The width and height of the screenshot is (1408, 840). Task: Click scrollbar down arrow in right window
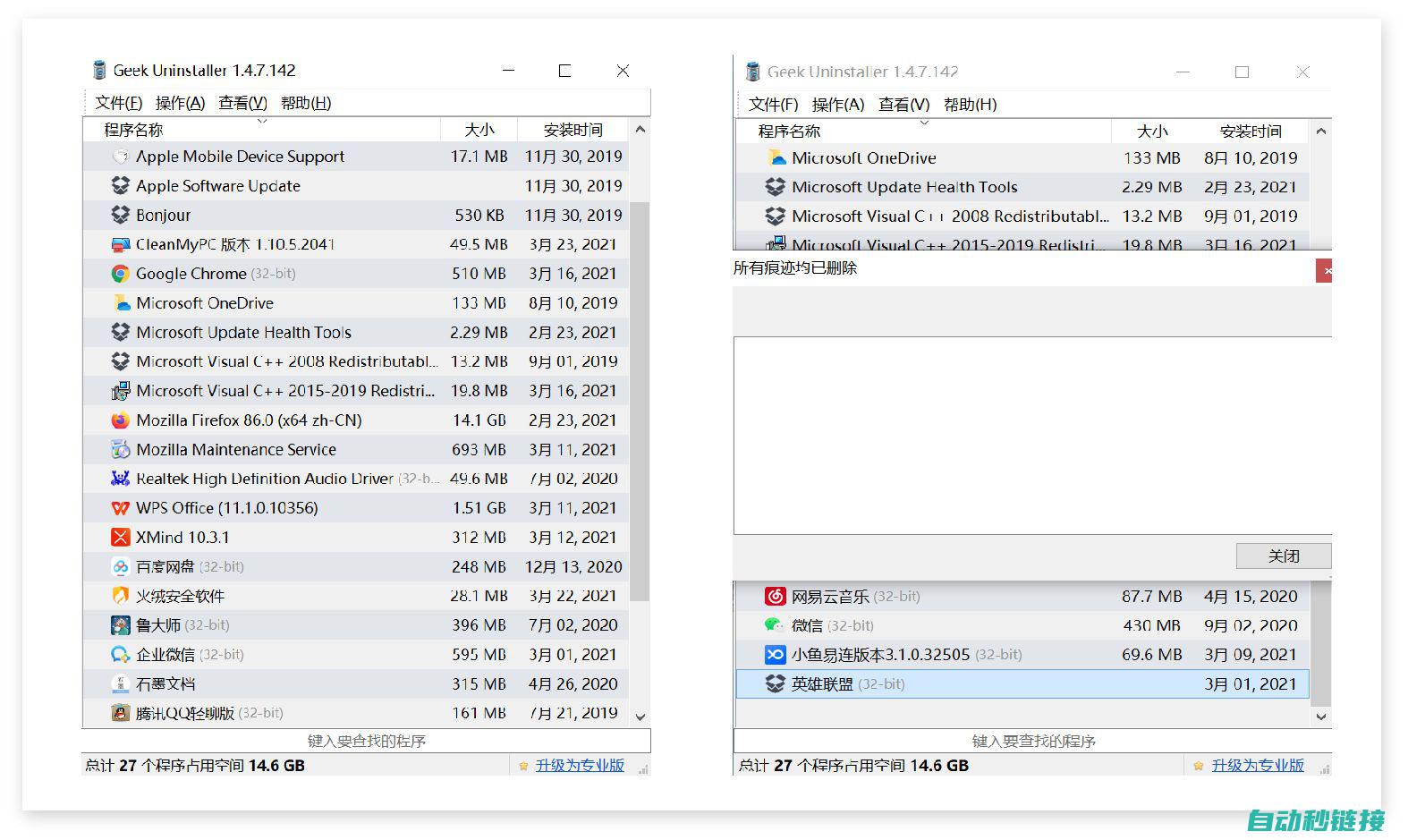pos(1321,717)
